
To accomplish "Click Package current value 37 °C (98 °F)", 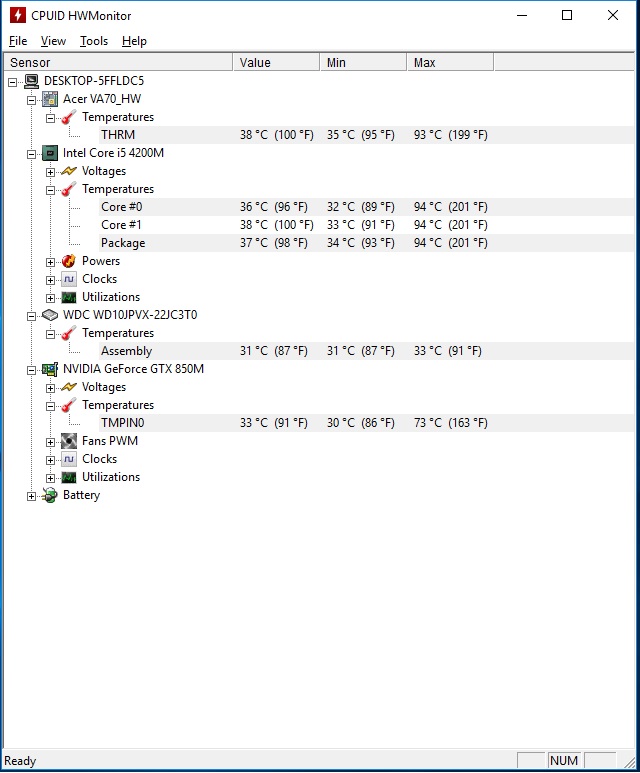I will click(274, 243).
